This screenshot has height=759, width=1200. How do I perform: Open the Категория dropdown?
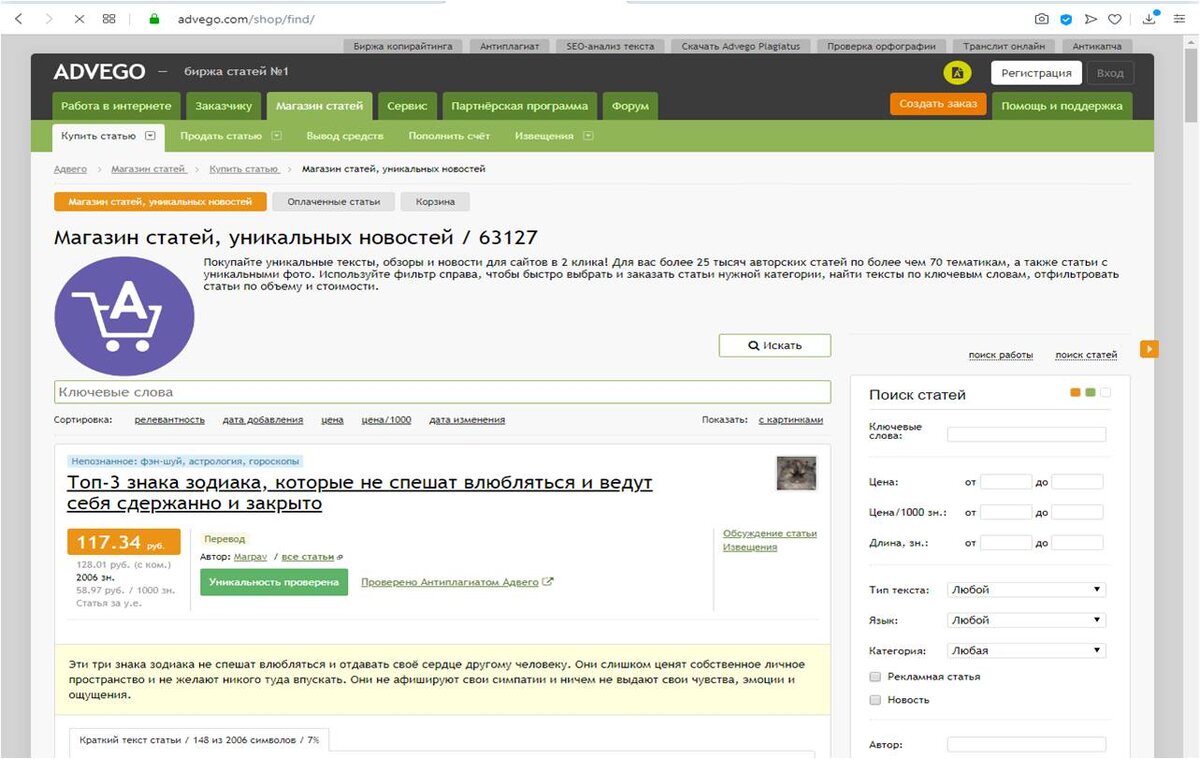[1026, 650]
